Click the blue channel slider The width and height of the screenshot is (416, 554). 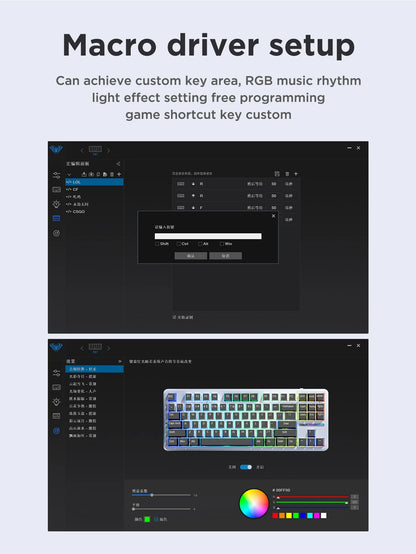(312, 508)
